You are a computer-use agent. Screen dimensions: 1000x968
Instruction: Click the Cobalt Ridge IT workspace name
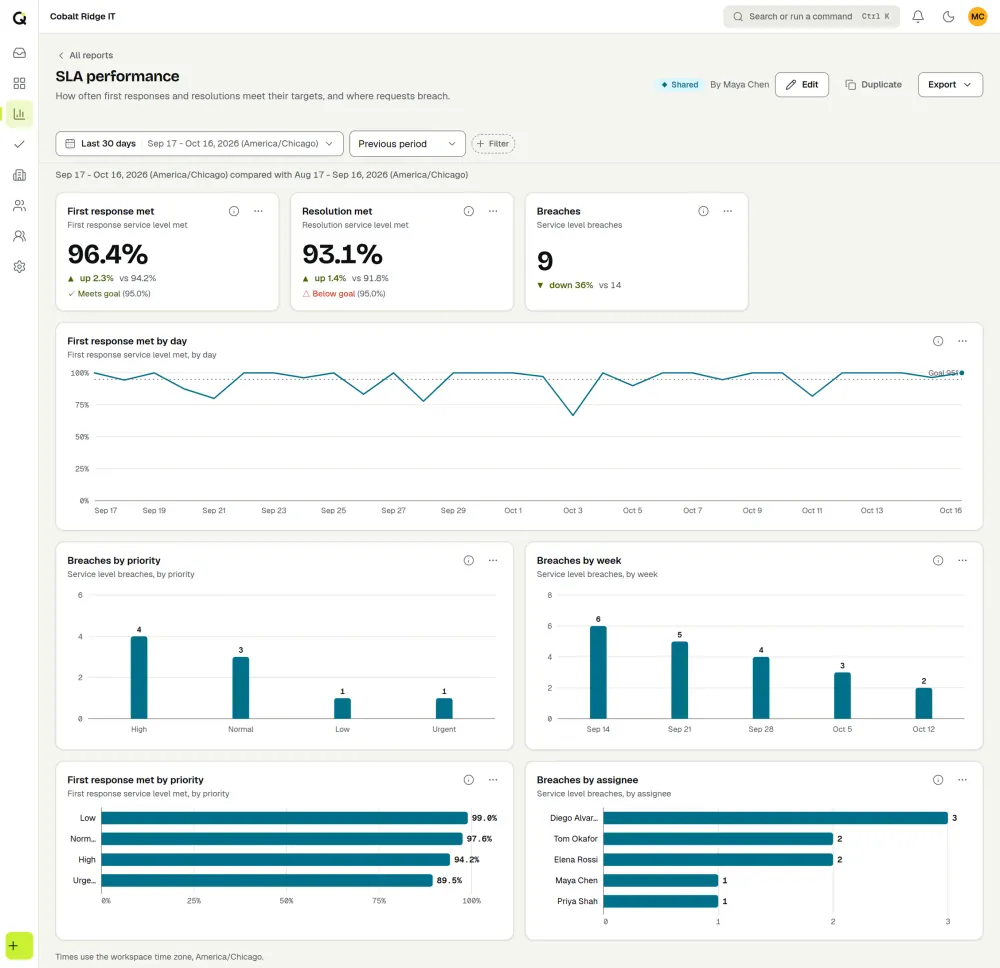coord(83,17)
